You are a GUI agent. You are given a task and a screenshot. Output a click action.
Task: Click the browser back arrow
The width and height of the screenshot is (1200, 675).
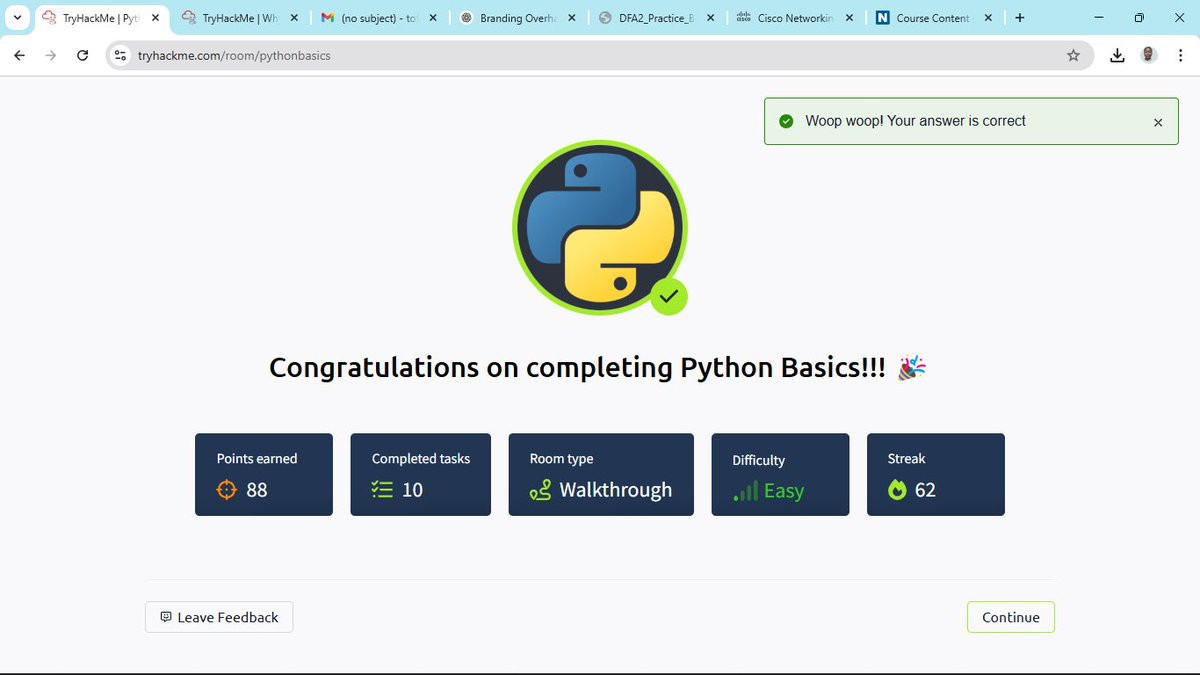pos(19,56)
